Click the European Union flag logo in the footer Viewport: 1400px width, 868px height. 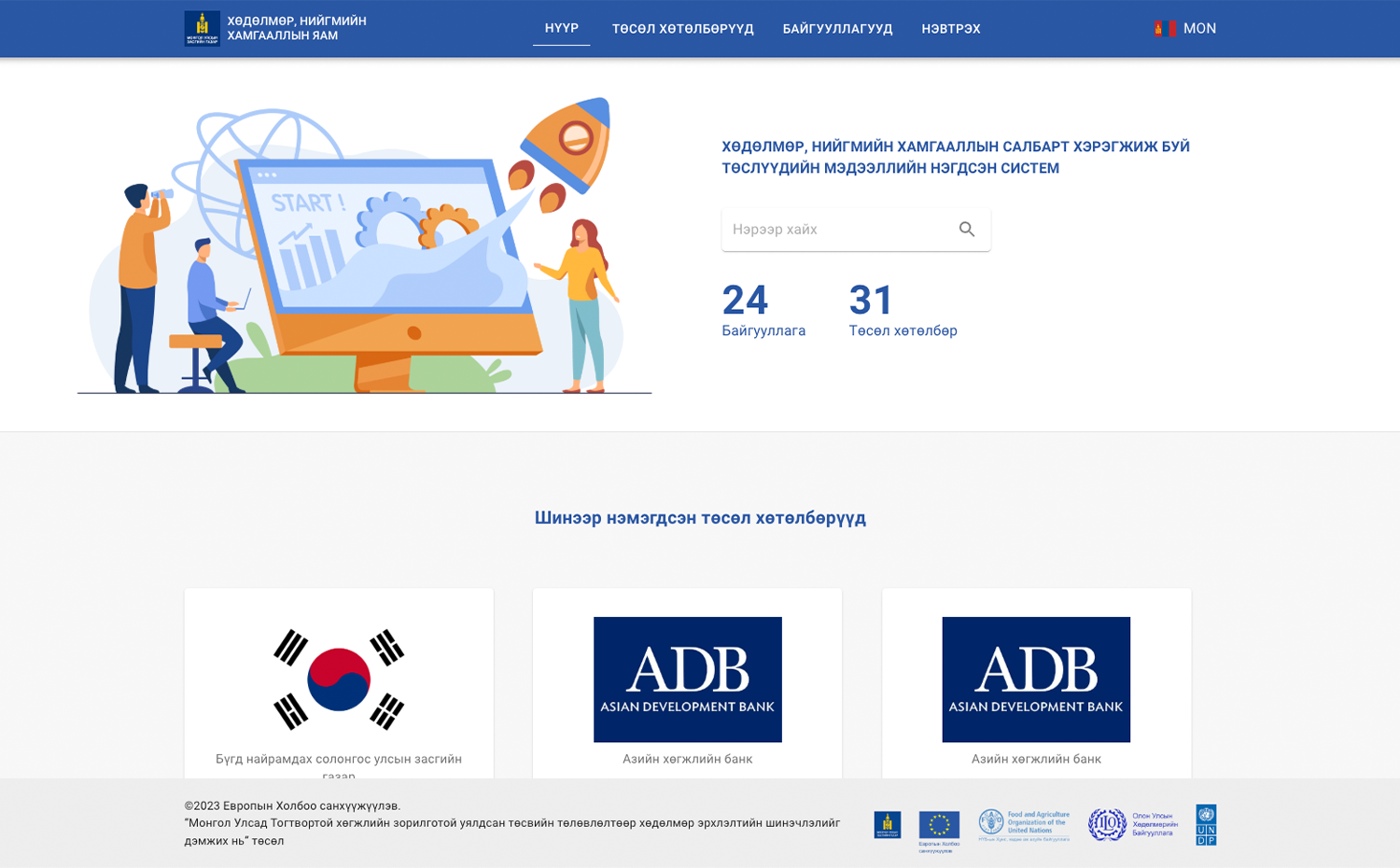[939, 825]
